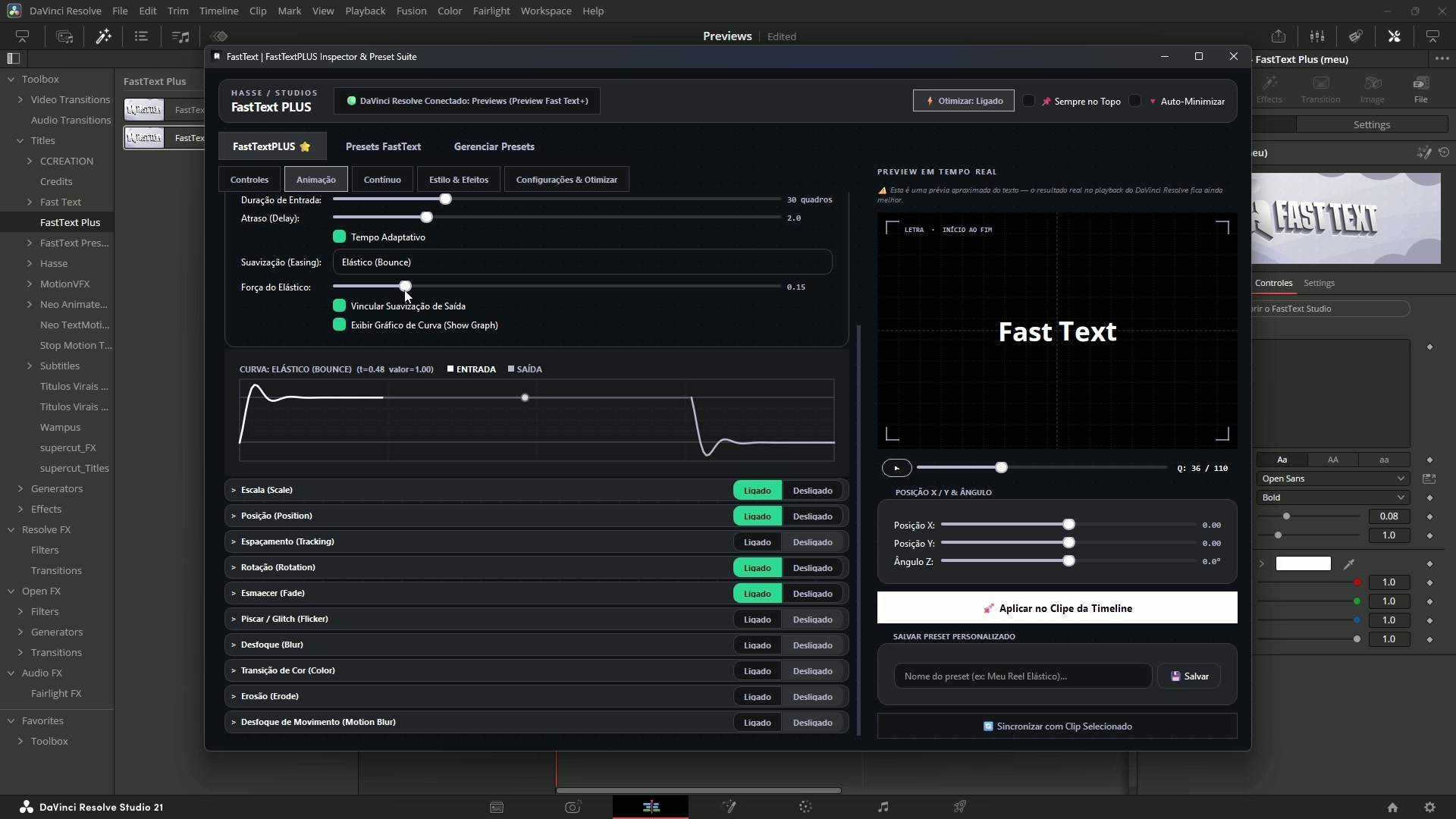
Task: Expand Video Transitions in Toolbox tree
Action: click(20, 99)
